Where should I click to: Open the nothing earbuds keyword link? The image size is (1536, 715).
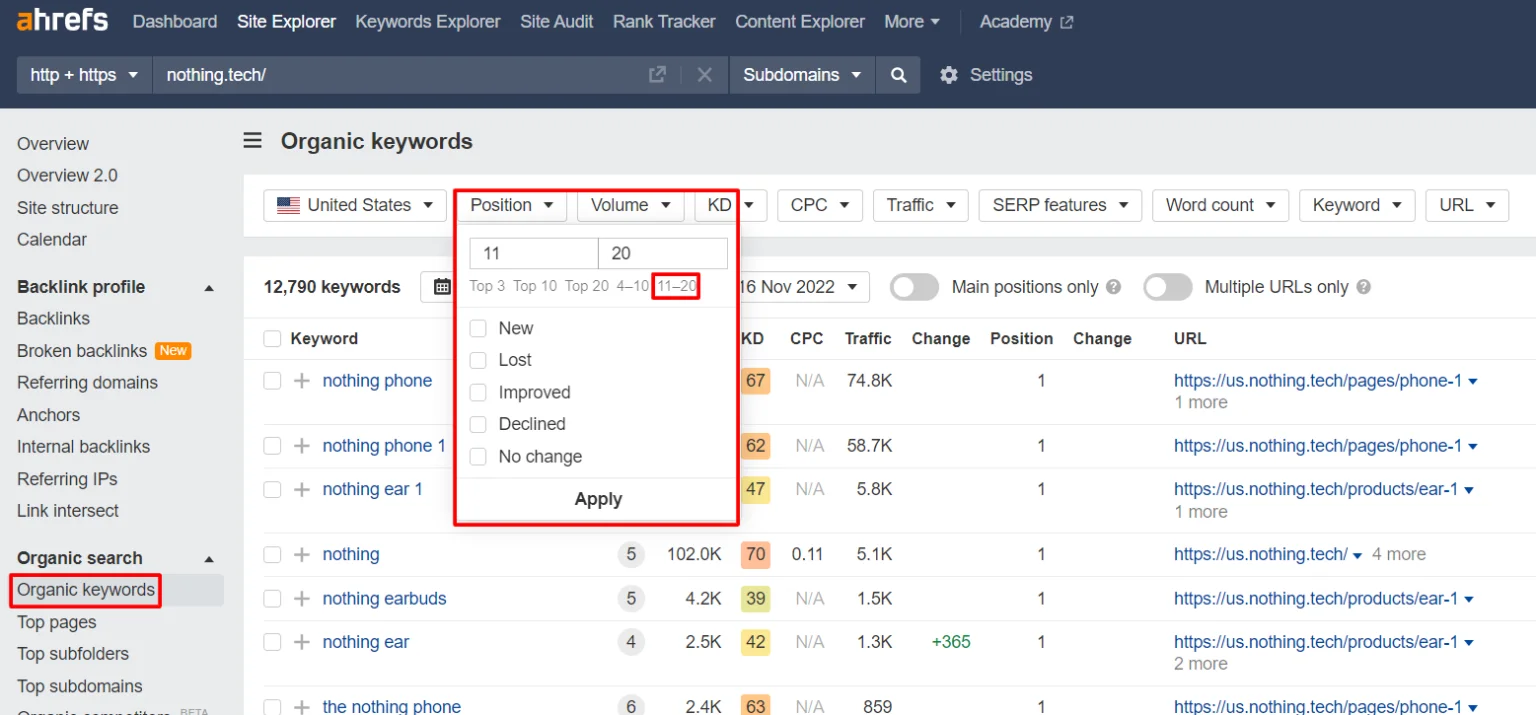coord(384,599)
